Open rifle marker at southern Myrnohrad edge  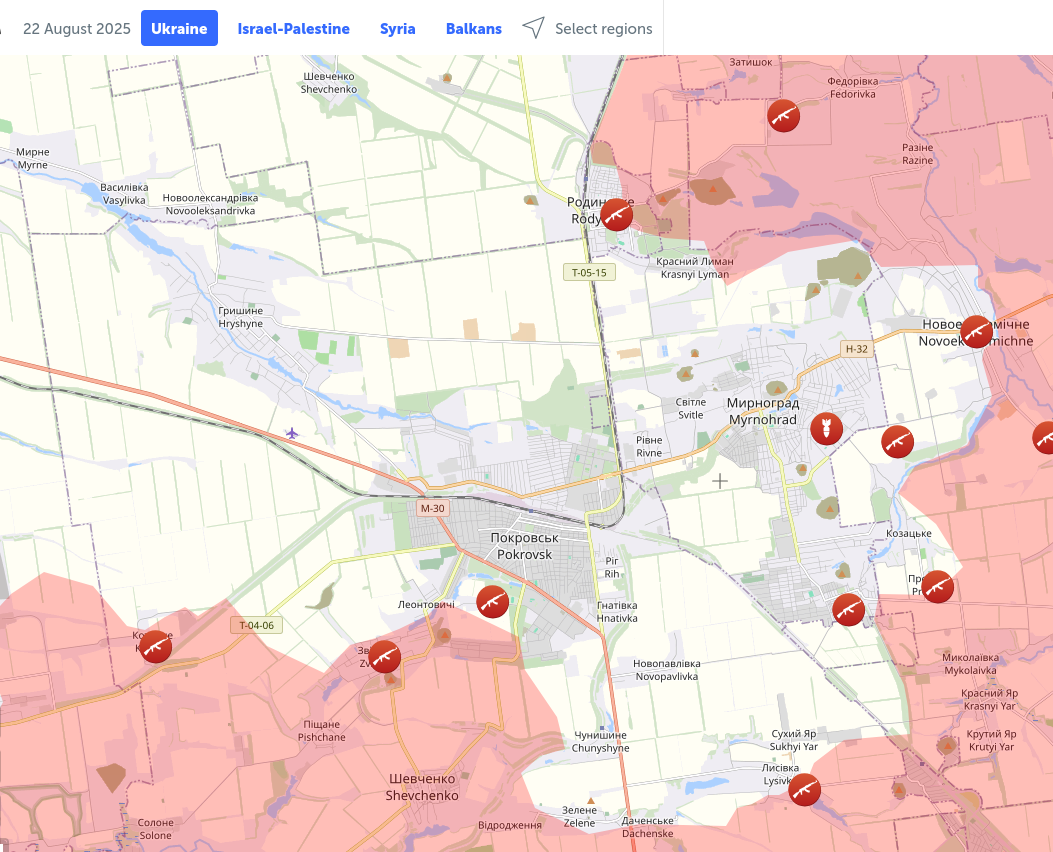click(x=849, y=609)
